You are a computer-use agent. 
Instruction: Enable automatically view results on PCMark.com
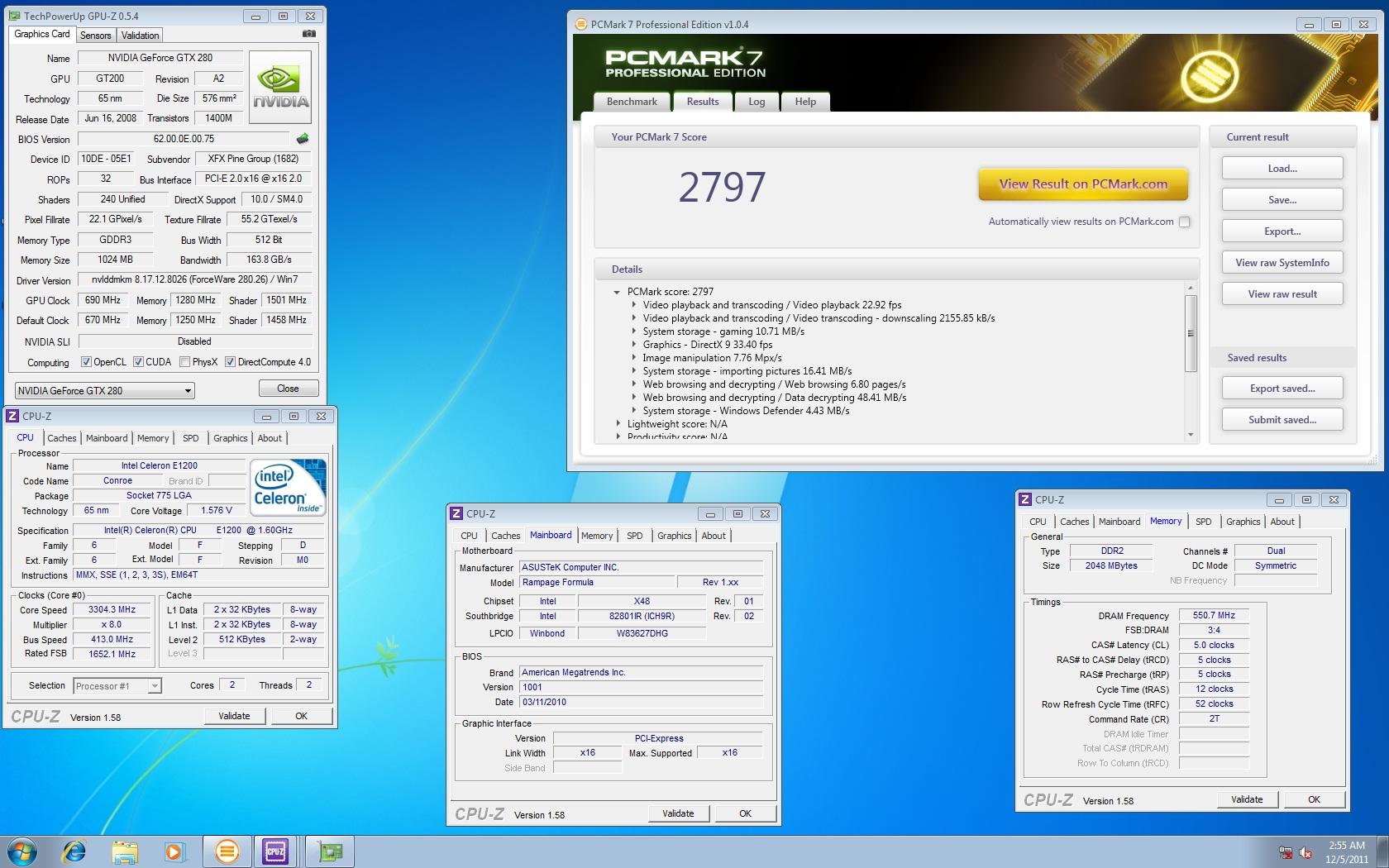click(1185, 222)
